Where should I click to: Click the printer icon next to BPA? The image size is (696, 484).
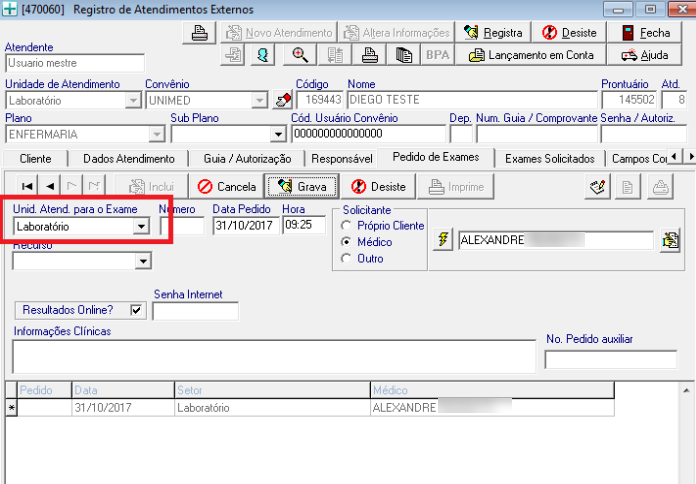click(369, 55)
